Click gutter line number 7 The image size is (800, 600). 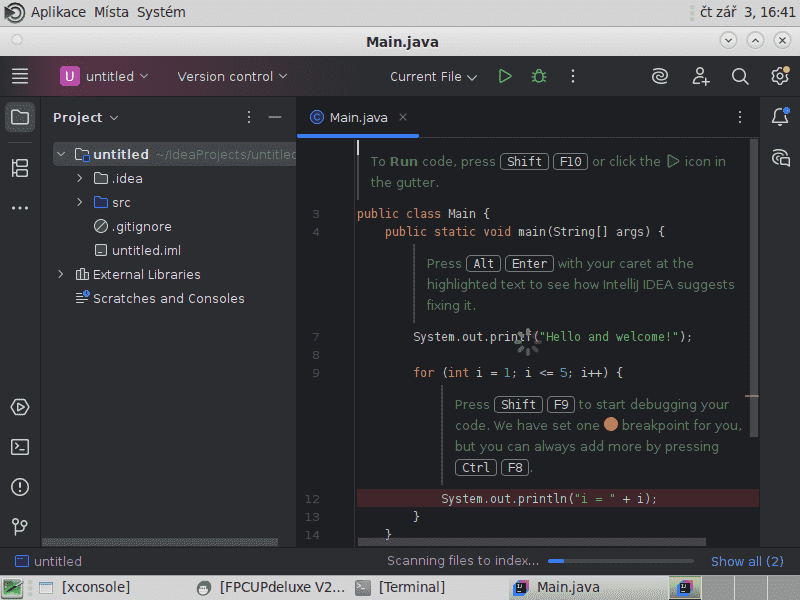coord(316,337)
